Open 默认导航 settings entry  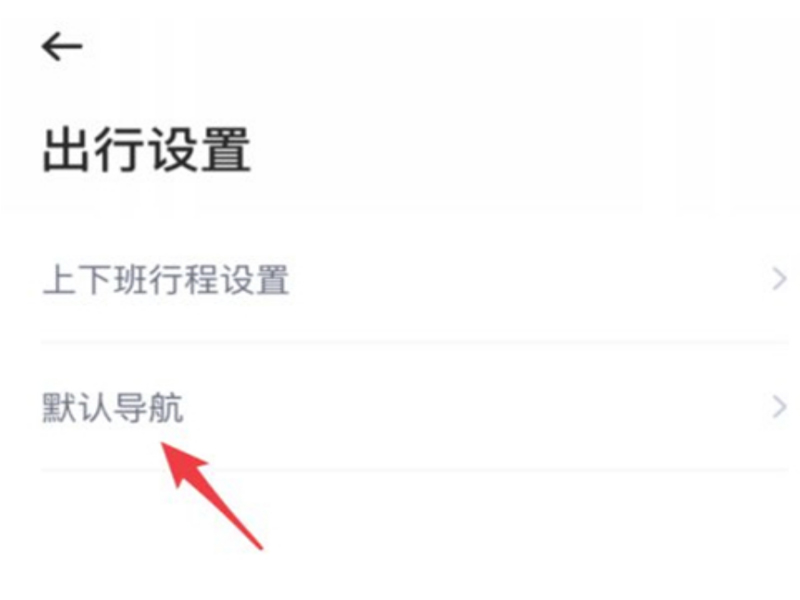414,408
